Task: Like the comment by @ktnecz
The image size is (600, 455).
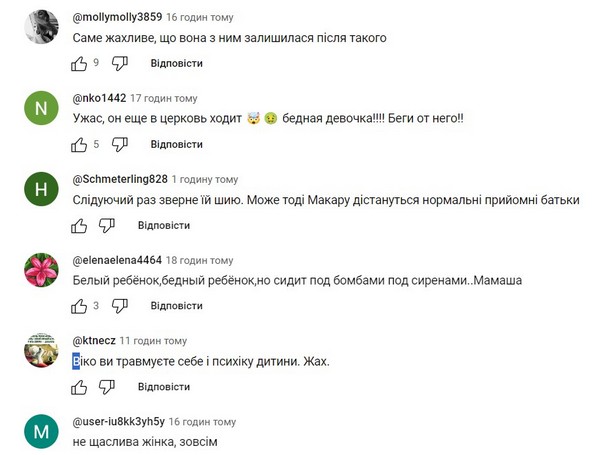Action: tap(80, 387)
